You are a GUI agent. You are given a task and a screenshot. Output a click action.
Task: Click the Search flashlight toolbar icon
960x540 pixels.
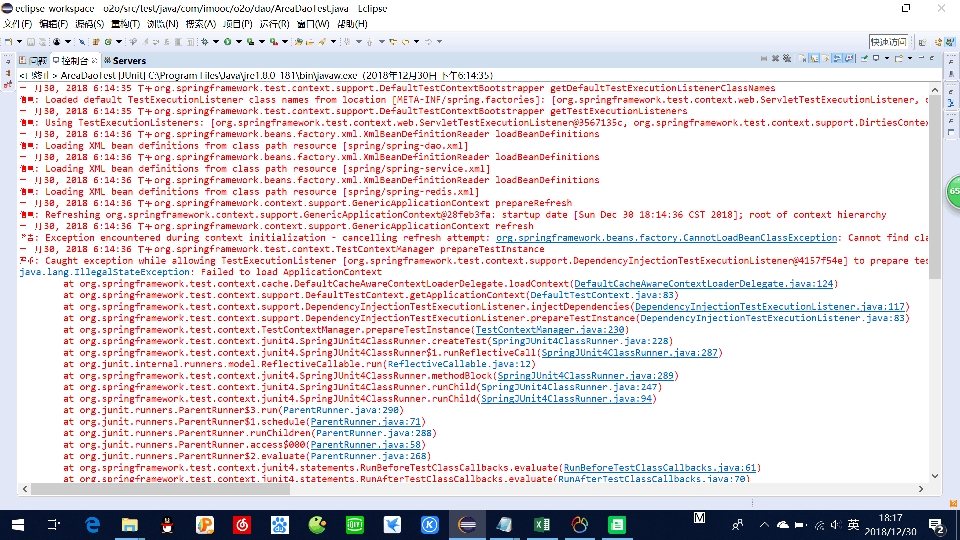click(321, 42)
